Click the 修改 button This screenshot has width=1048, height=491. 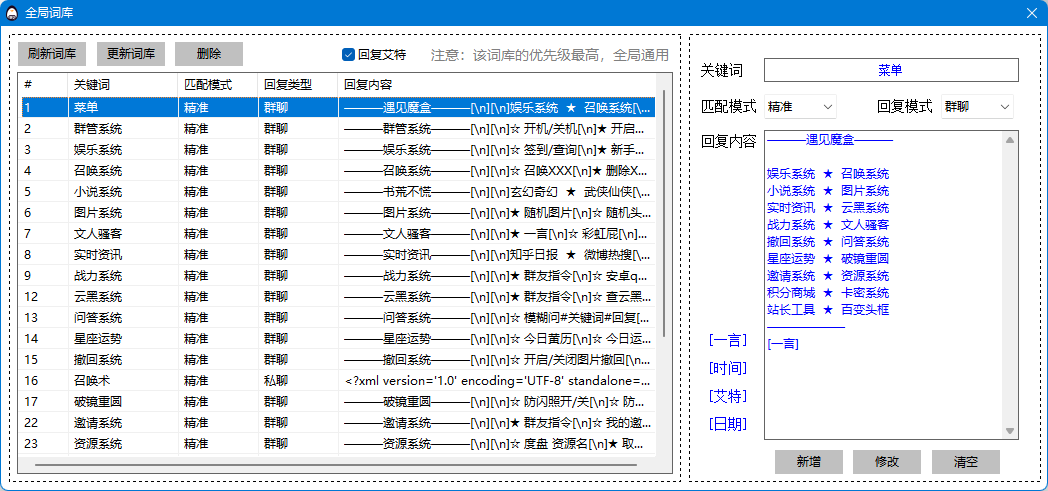887,462
